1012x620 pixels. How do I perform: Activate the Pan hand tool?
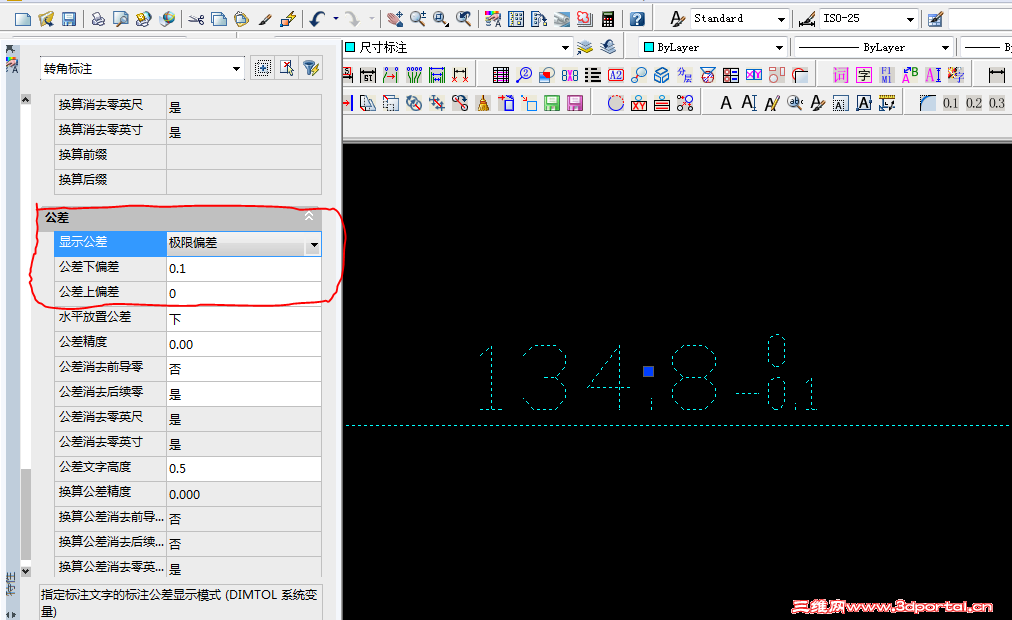pos(395,19)
